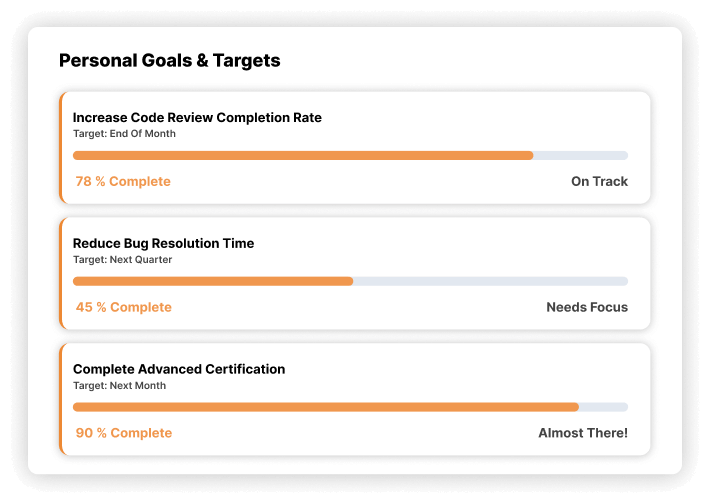Select the 45 % Complete text

point(123,308)
